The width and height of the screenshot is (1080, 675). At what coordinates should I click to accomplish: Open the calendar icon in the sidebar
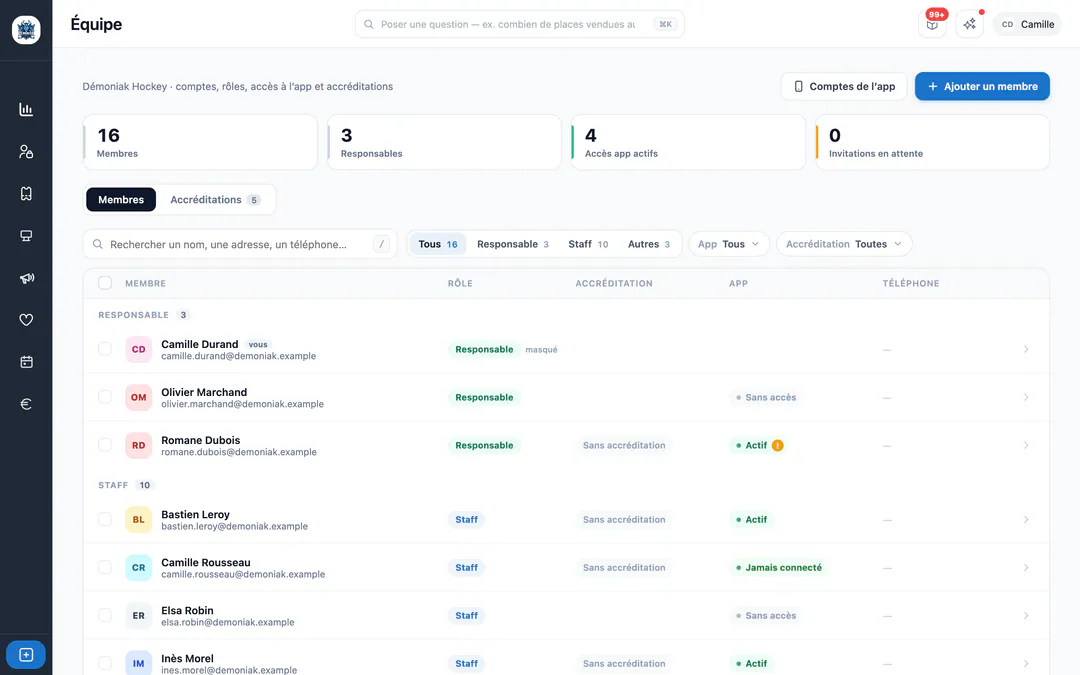click(x=26, y=362)
